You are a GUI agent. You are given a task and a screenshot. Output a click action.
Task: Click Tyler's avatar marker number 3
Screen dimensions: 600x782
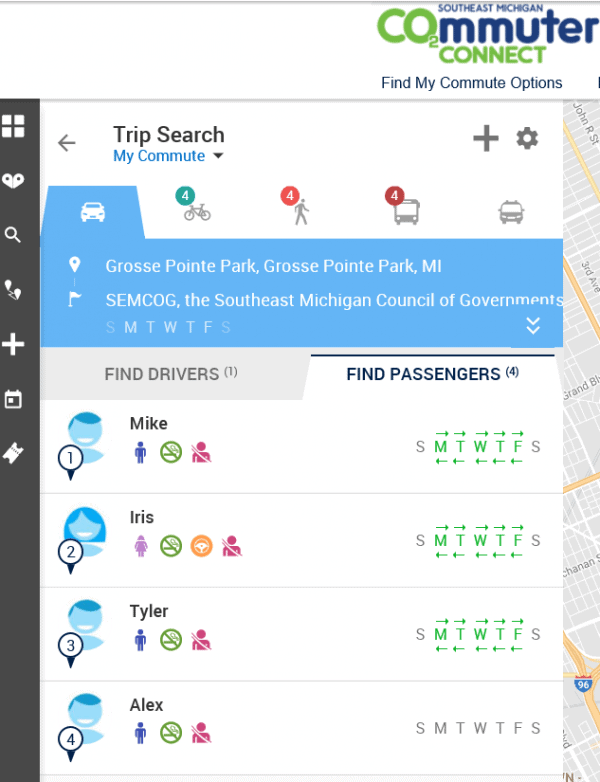(x=71, y=646)
